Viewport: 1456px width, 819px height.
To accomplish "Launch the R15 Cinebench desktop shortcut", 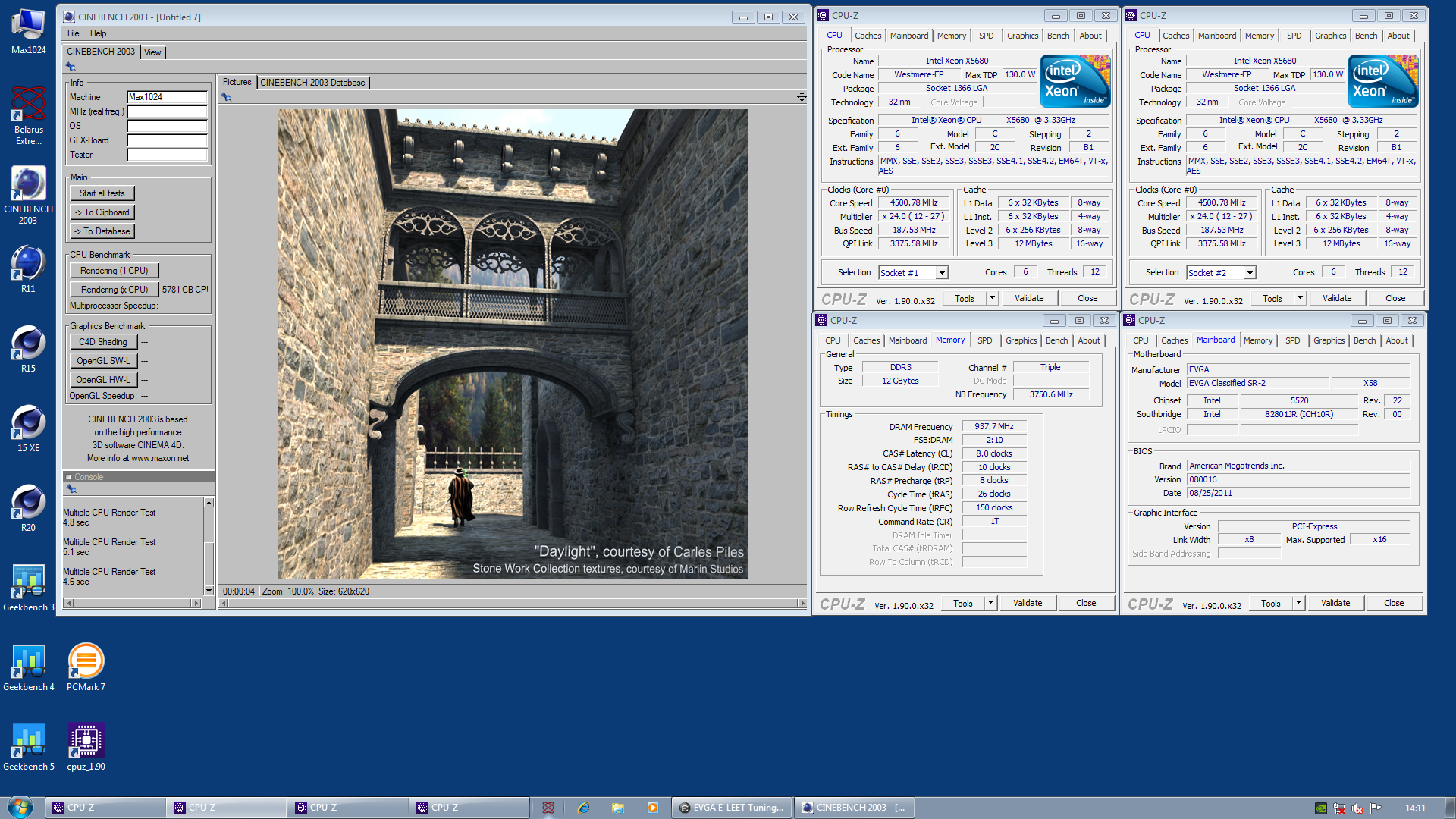I will [x=28, y=349].
